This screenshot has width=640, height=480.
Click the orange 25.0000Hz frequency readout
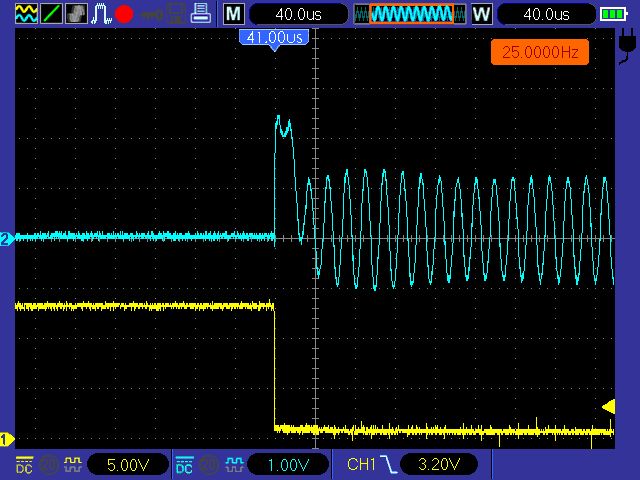538,51
